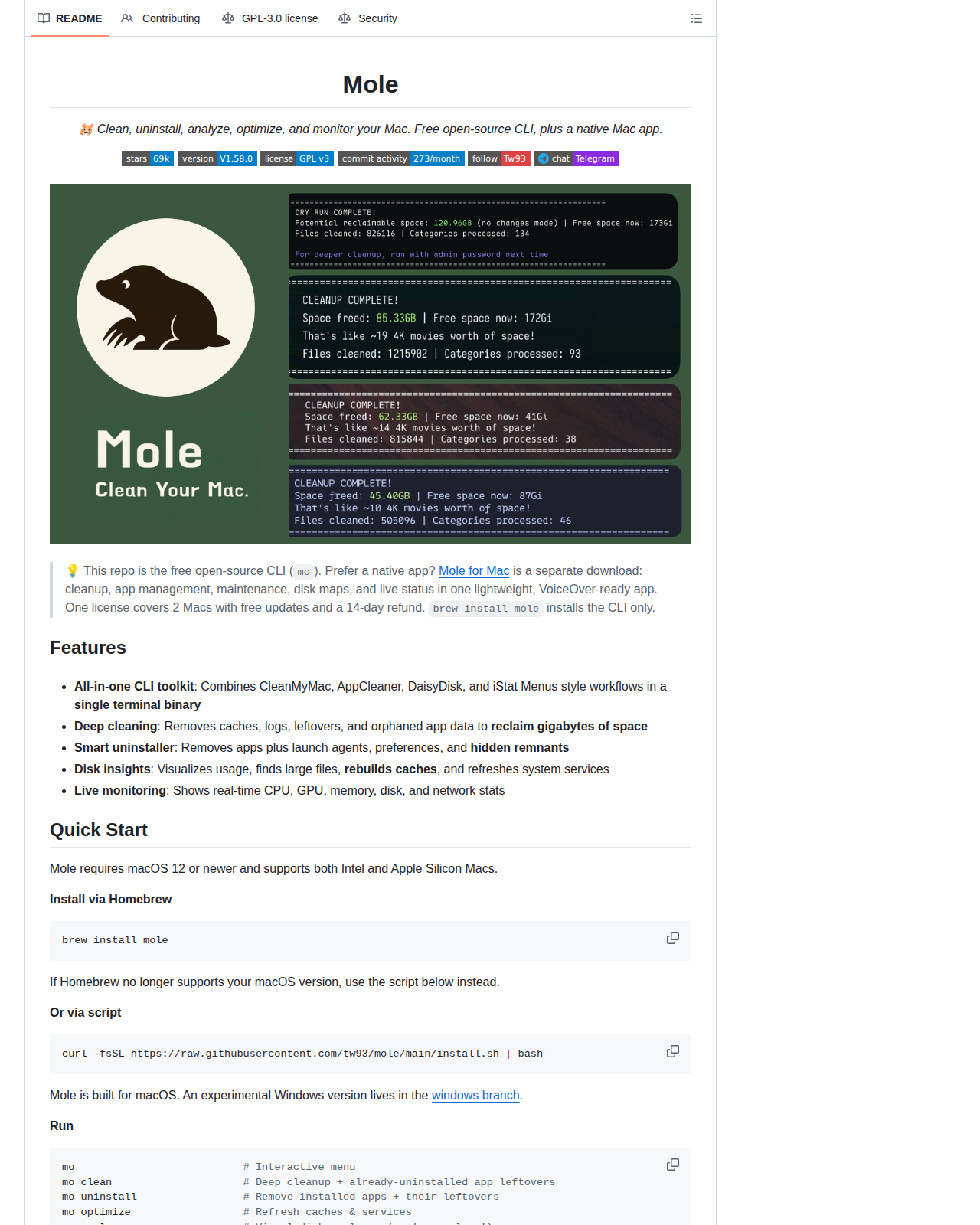
Task: Click the Quick Start section heading
Action: (99, 830)
